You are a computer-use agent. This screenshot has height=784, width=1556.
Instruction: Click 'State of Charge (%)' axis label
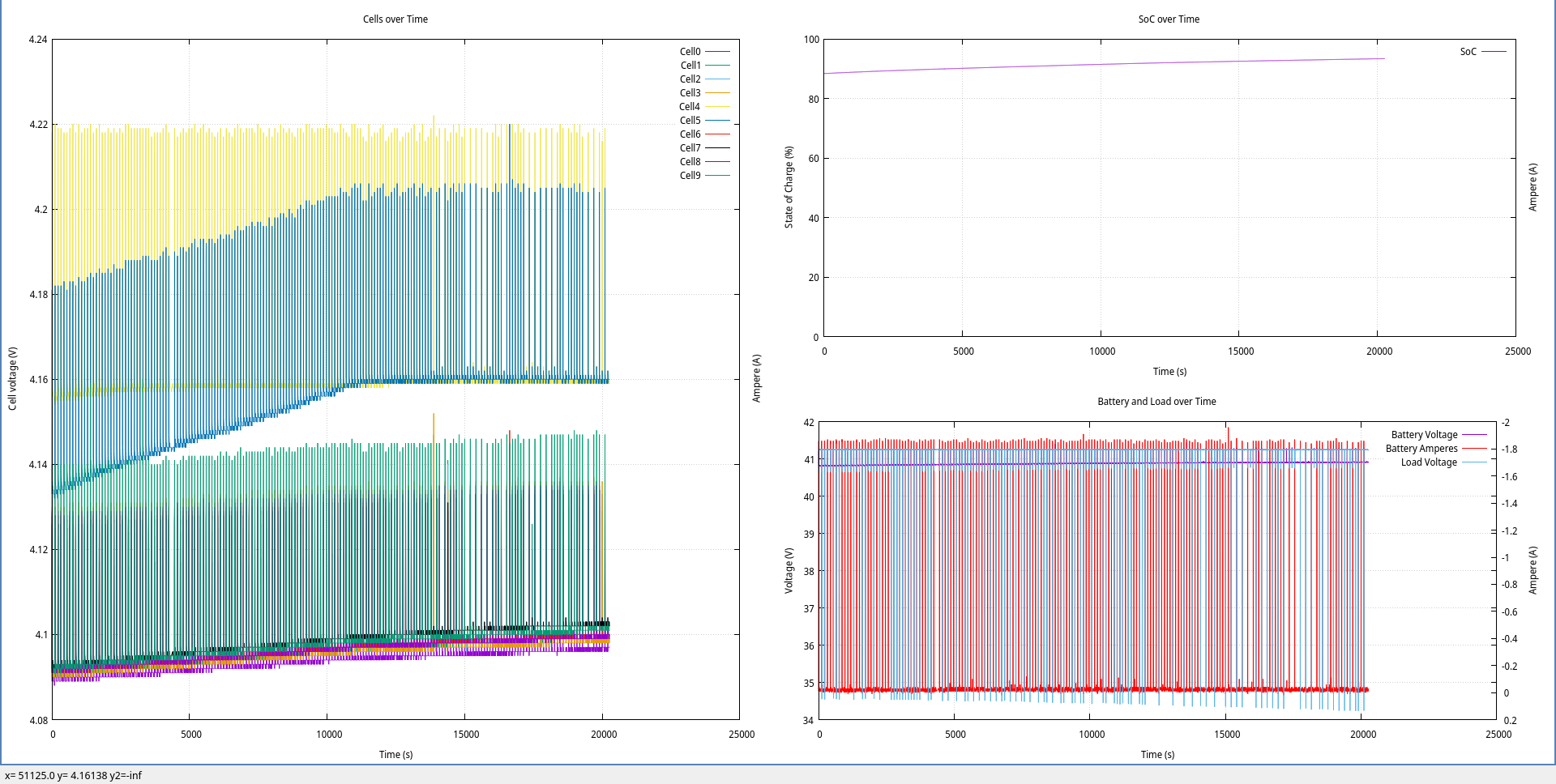point(789,187)
